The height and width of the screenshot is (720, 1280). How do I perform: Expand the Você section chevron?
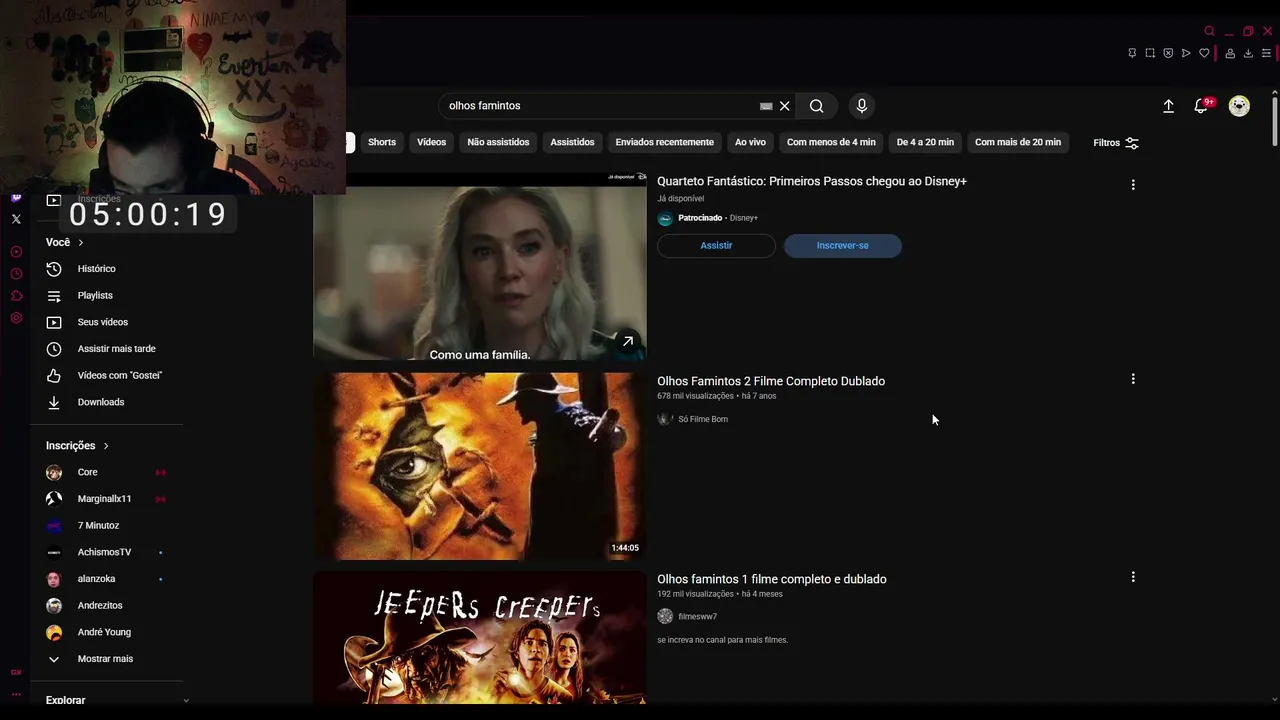click(81, 243)
